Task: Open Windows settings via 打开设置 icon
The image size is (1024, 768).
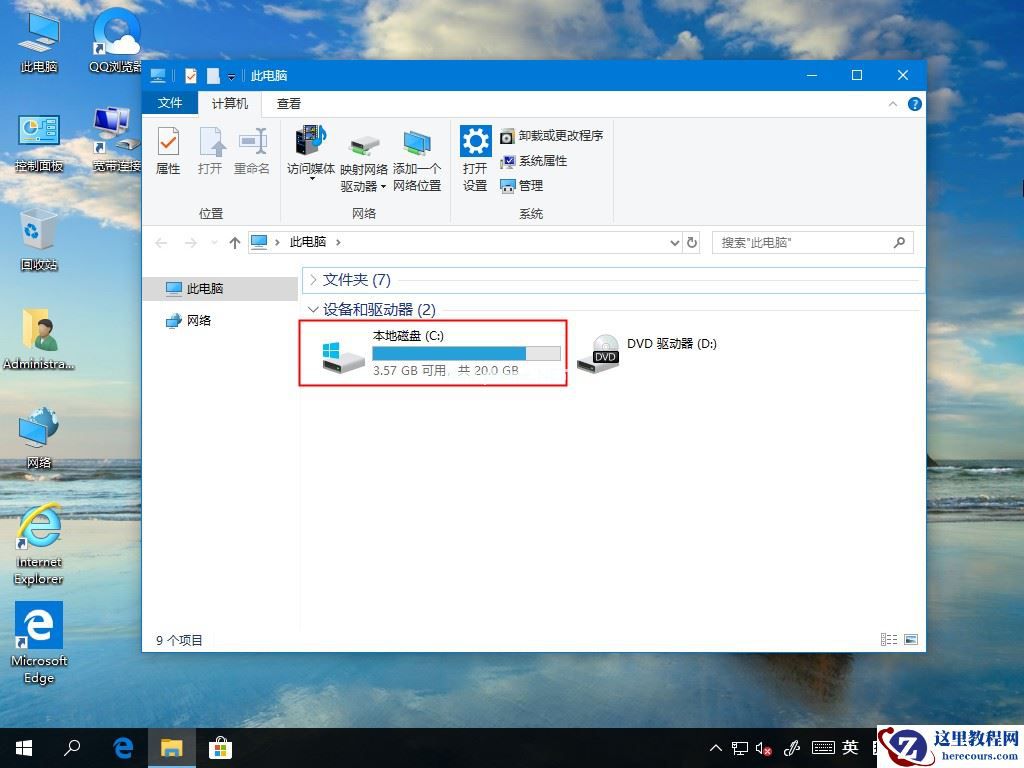Action: tap(474, 150)
